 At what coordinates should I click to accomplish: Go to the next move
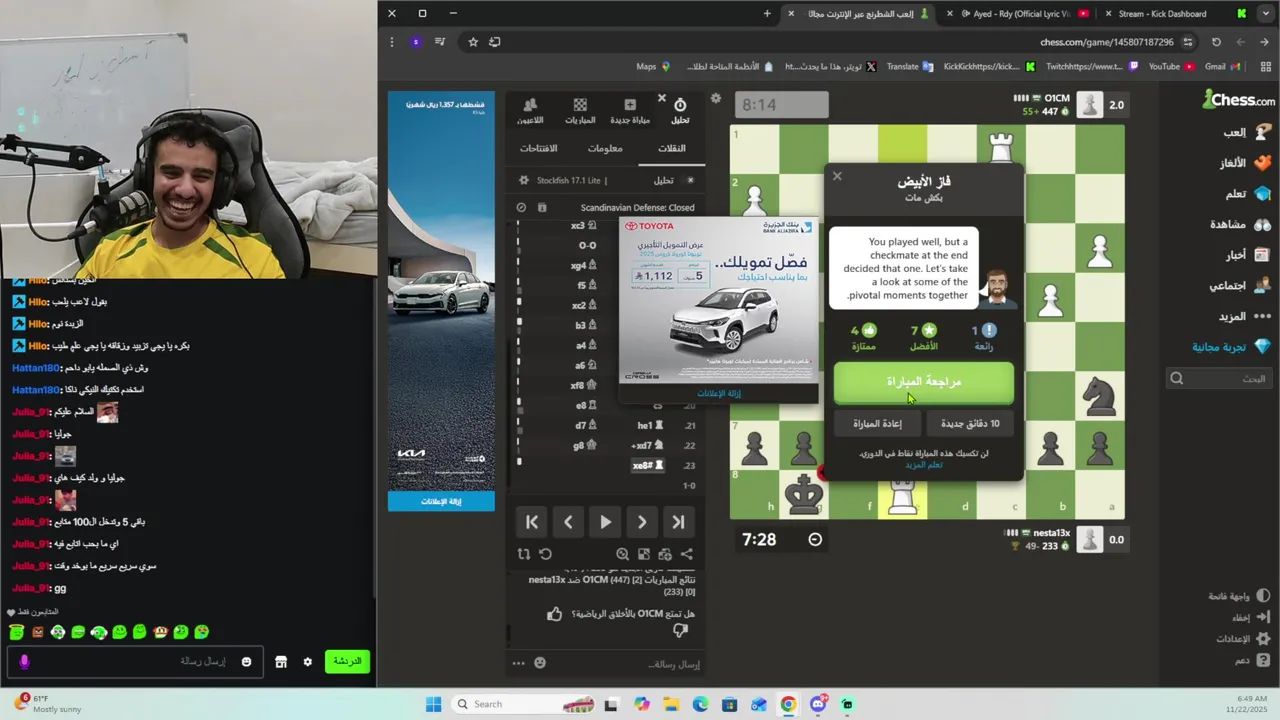(x=642, y=522)
